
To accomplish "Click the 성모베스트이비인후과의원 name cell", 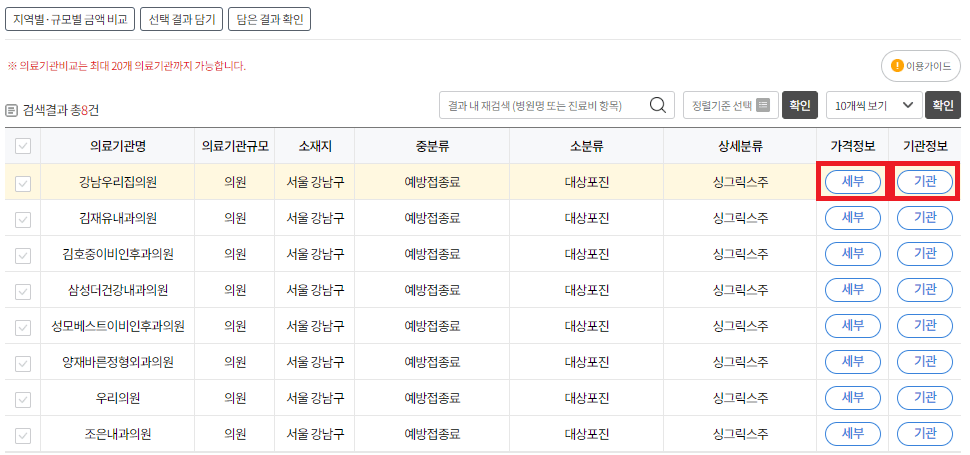I will pyautogui.click(x=118, y=326).
